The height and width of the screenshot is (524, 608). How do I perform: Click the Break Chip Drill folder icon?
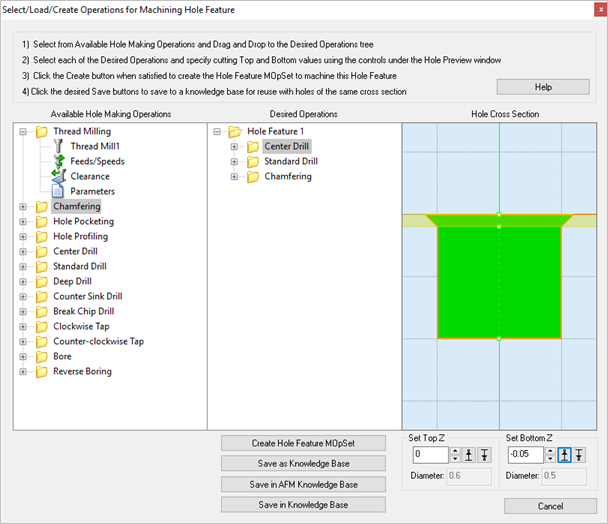(x=41, y=311)
